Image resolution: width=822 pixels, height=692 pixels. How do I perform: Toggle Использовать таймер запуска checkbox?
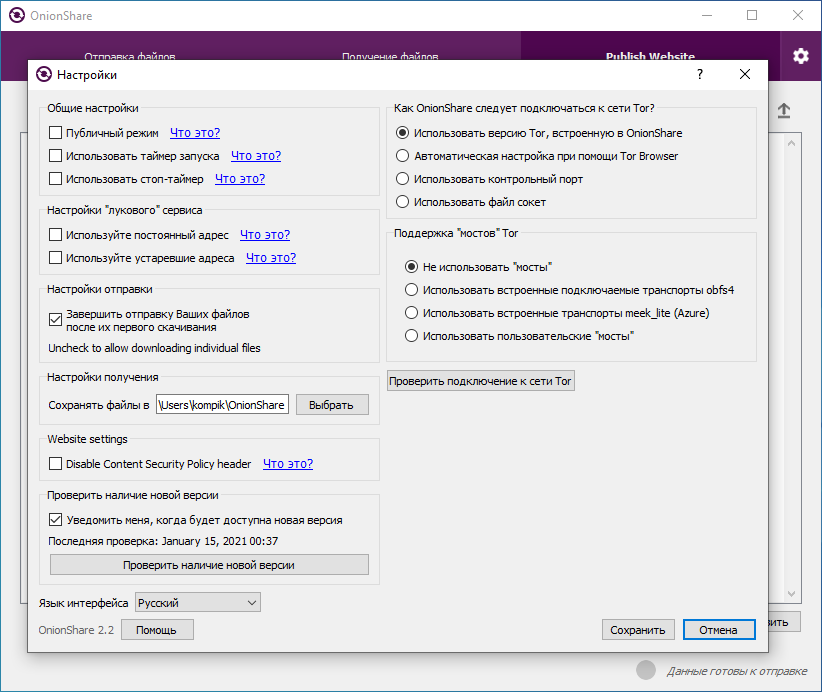point(56,156)
